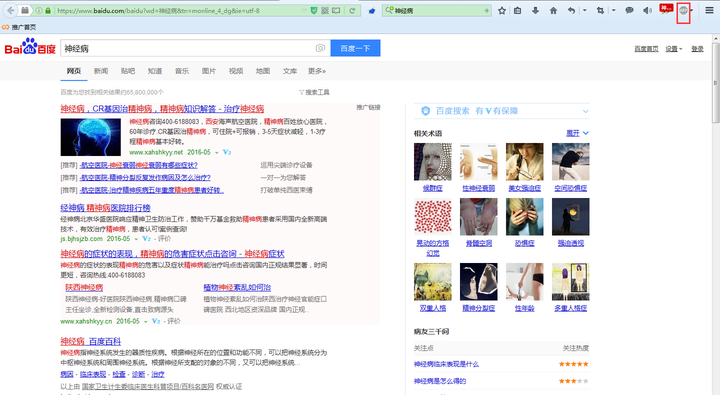Go to the browser home page icon
The width and height of the screenshot is (720, 395).
click(553, 10)
